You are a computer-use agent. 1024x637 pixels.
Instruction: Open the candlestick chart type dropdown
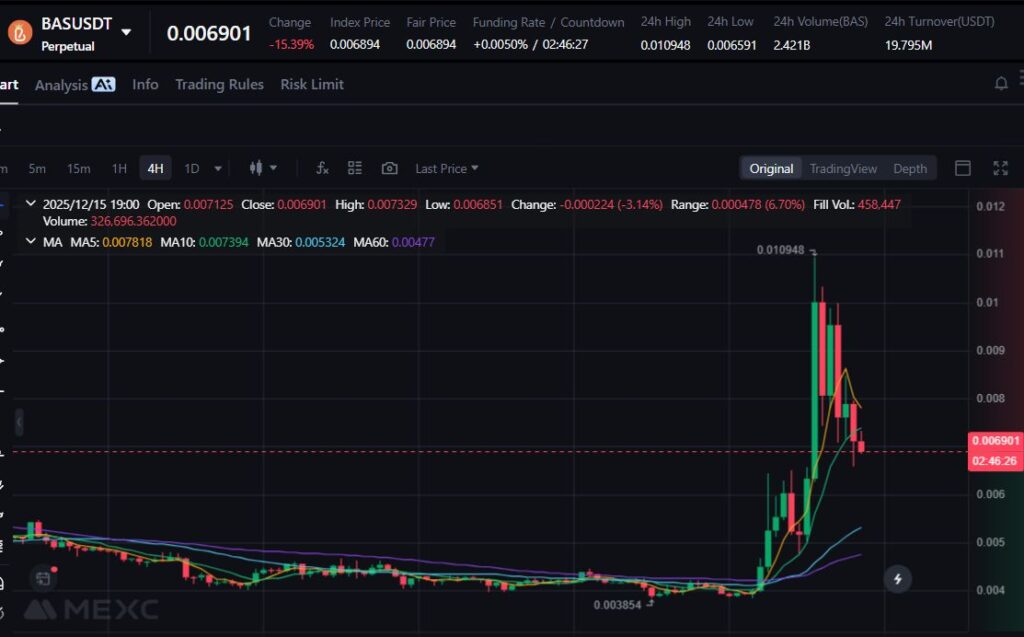pos(262,168)
